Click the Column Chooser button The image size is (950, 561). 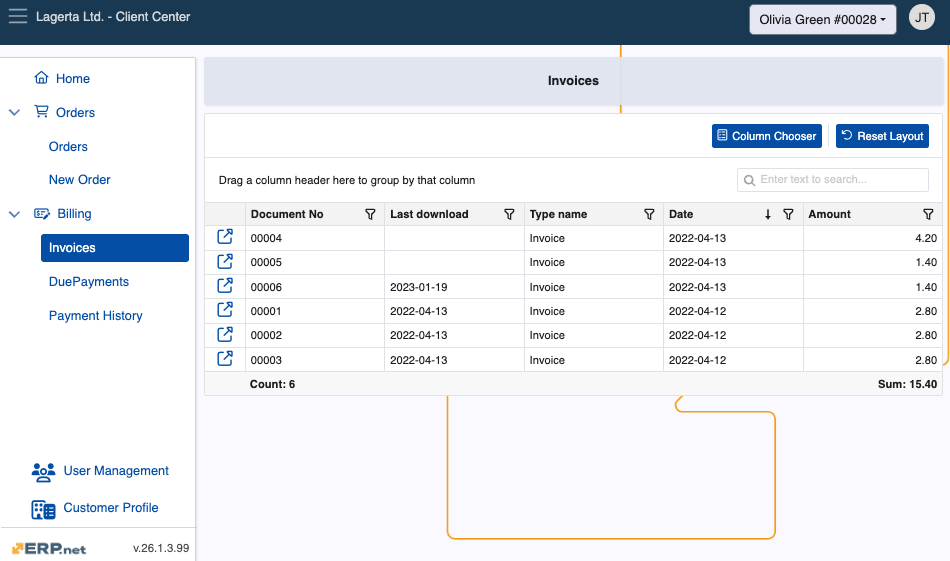coord(766,136)
